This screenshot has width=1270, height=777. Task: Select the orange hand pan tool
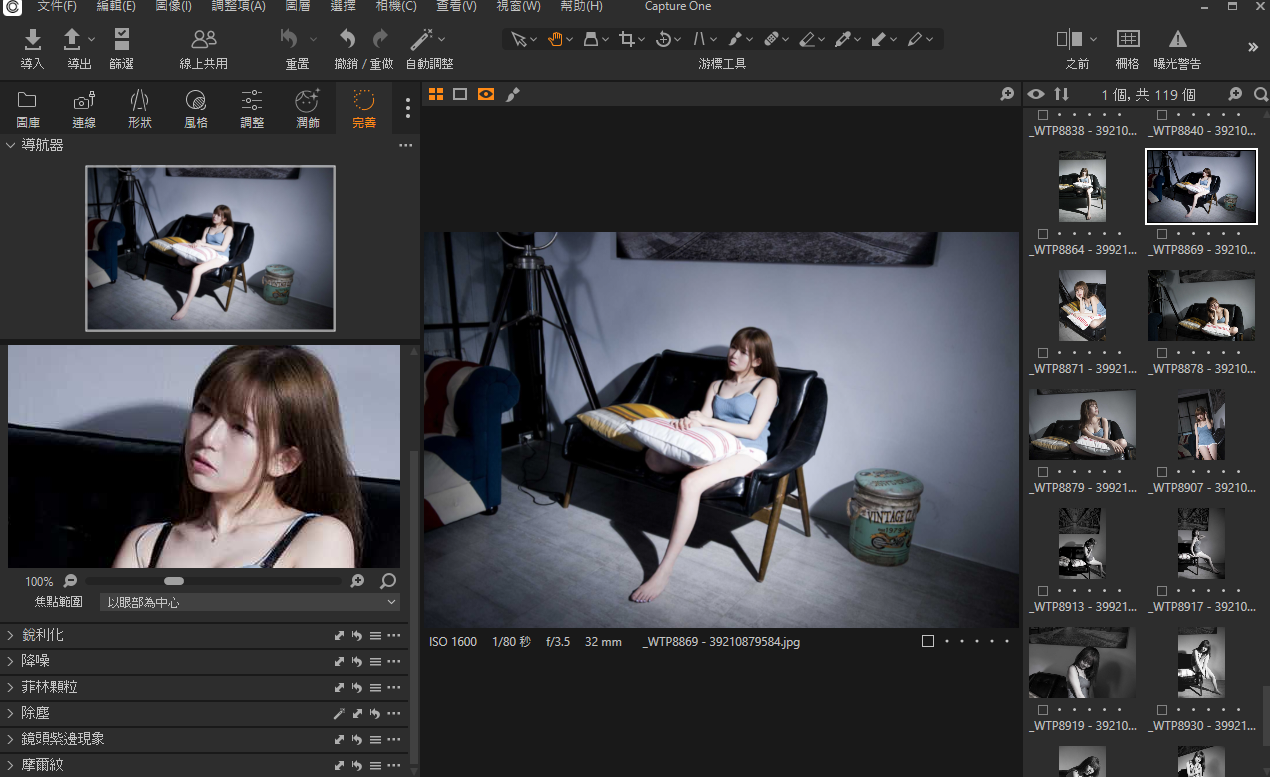click(x=555, y=40)
